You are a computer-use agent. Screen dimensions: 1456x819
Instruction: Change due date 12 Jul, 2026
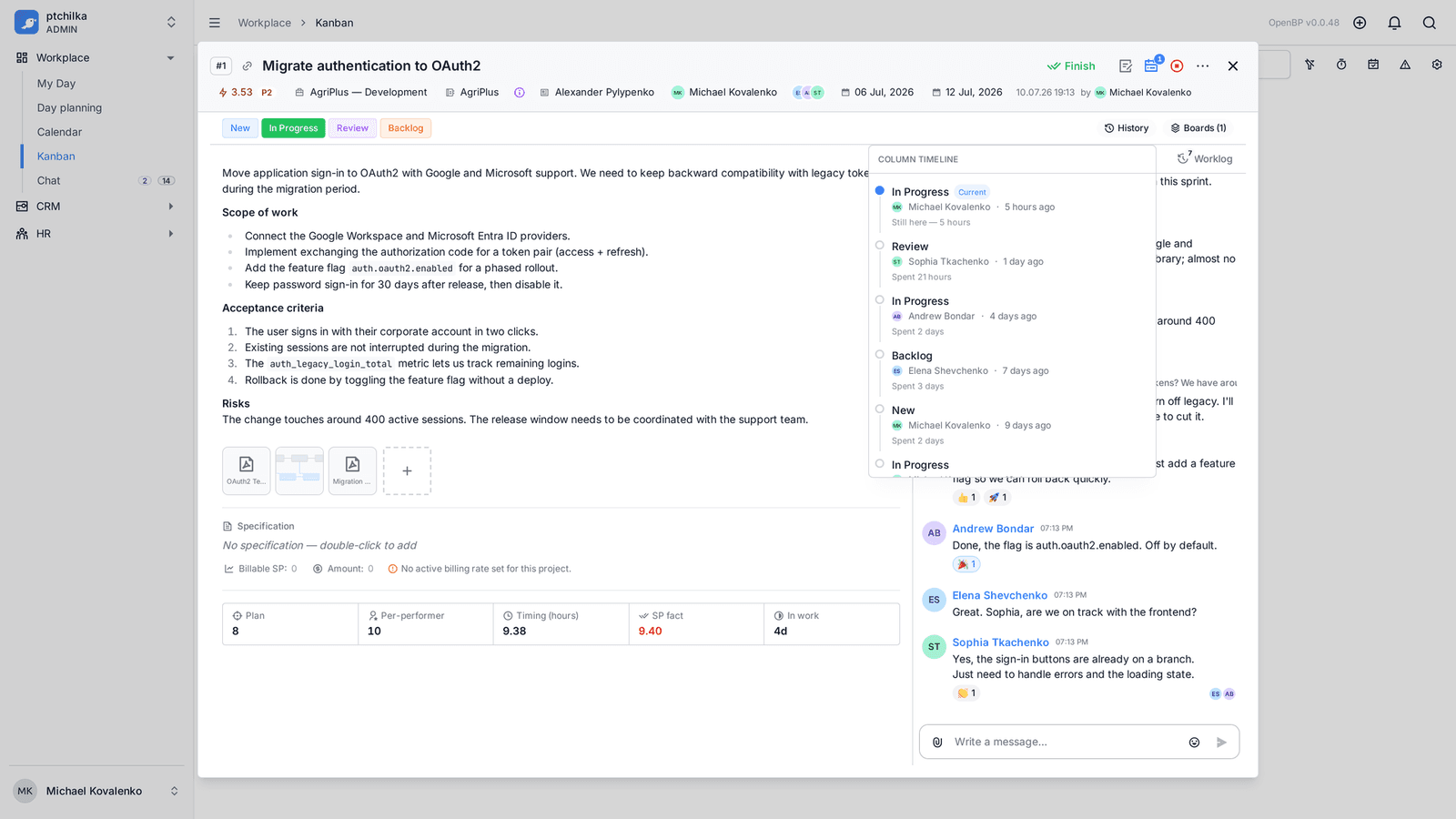point(967,93)
